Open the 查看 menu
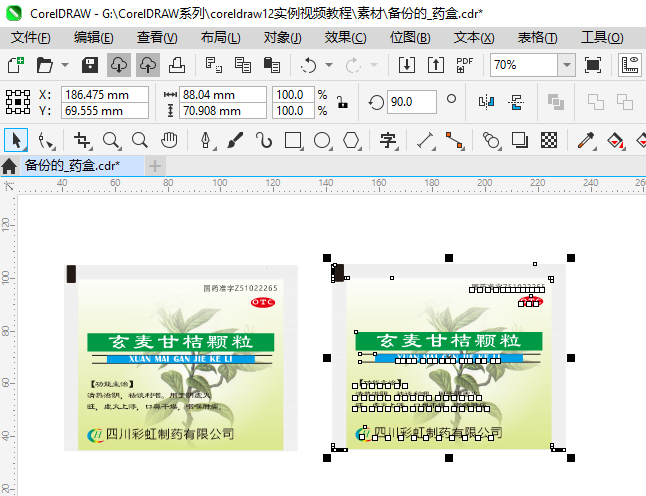Image resolution: width=646 pixels, height=496 pixels. click(x=157, y=38)
